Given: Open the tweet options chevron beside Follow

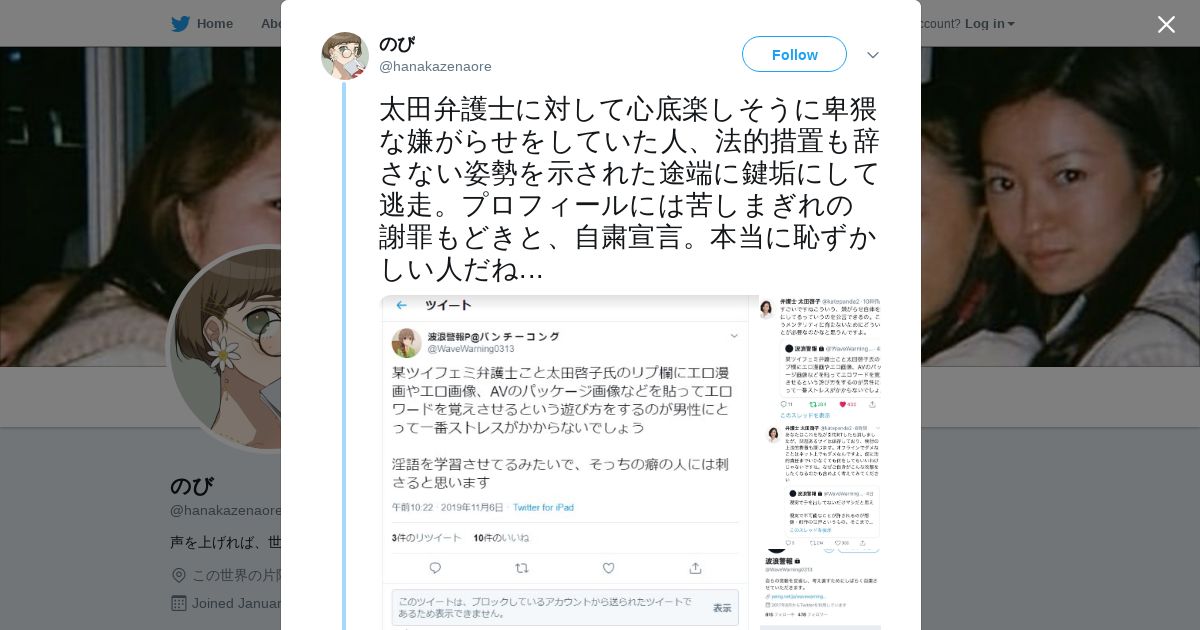Looking at the screenshot, I should pyautogui.click(x=873, y=55).
